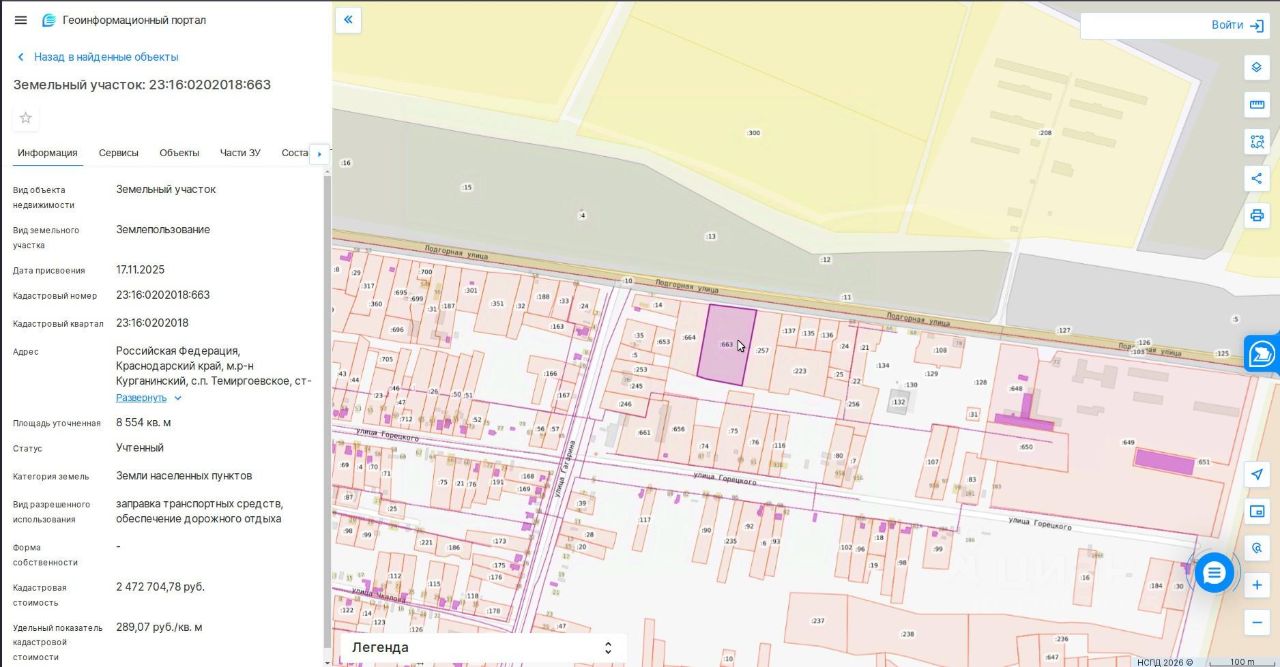The width and height of the screenshot is (1280, 667).
Task: Click the 8 554 кв. м area value
Action: (144, 423)
